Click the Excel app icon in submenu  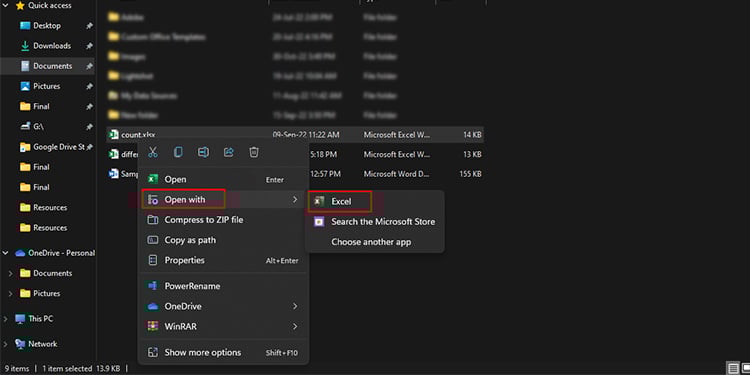coord(319,202)
